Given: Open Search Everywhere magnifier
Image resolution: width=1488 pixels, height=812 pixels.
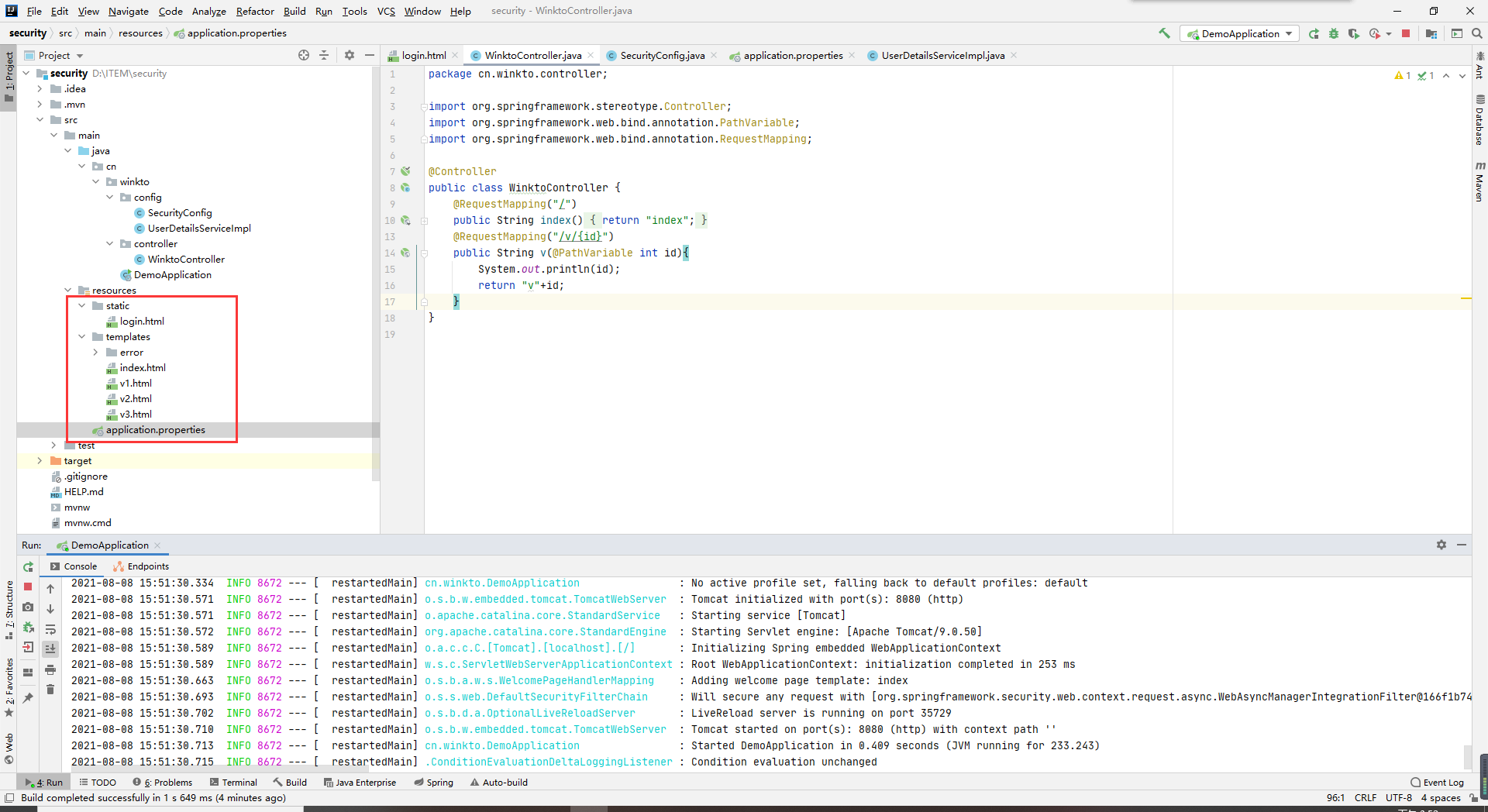Looking at the screenshot, I should pos(1476,33).
